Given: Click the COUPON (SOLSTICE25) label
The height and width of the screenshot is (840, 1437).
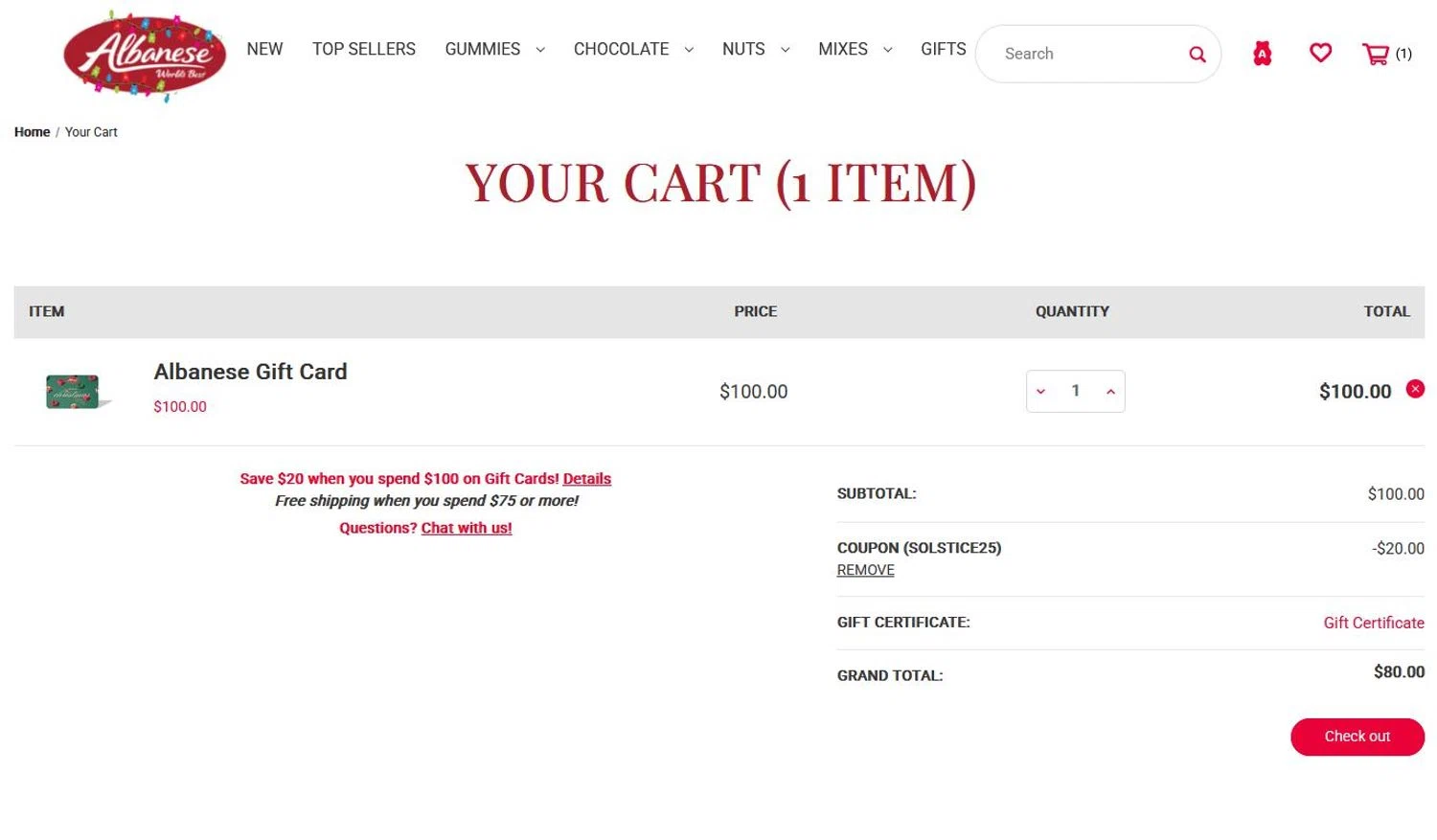Looking at the screenshot, I should [x=919, y=548].
